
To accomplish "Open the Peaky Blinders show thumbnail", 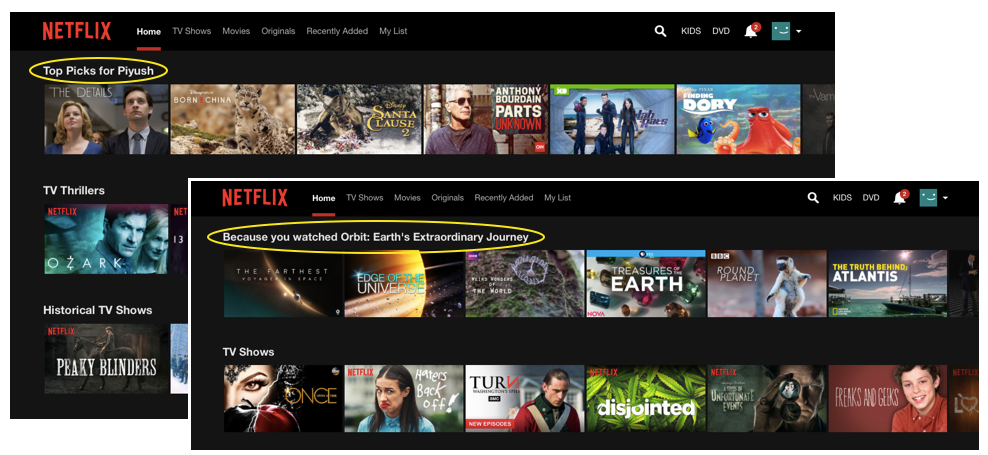I will pos(105,359).
